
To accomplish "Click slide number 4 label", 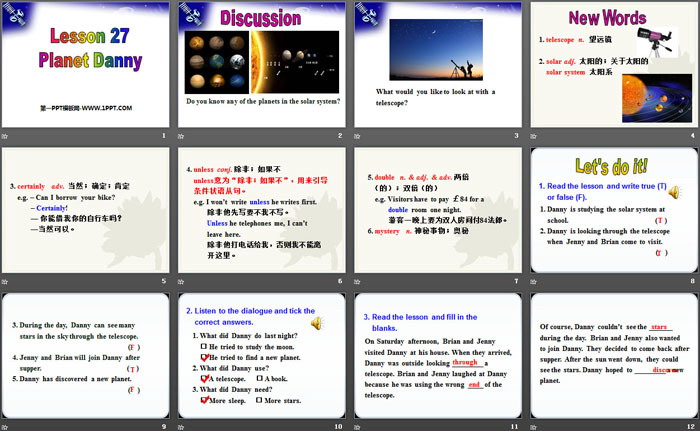I will tap(692, 135).
